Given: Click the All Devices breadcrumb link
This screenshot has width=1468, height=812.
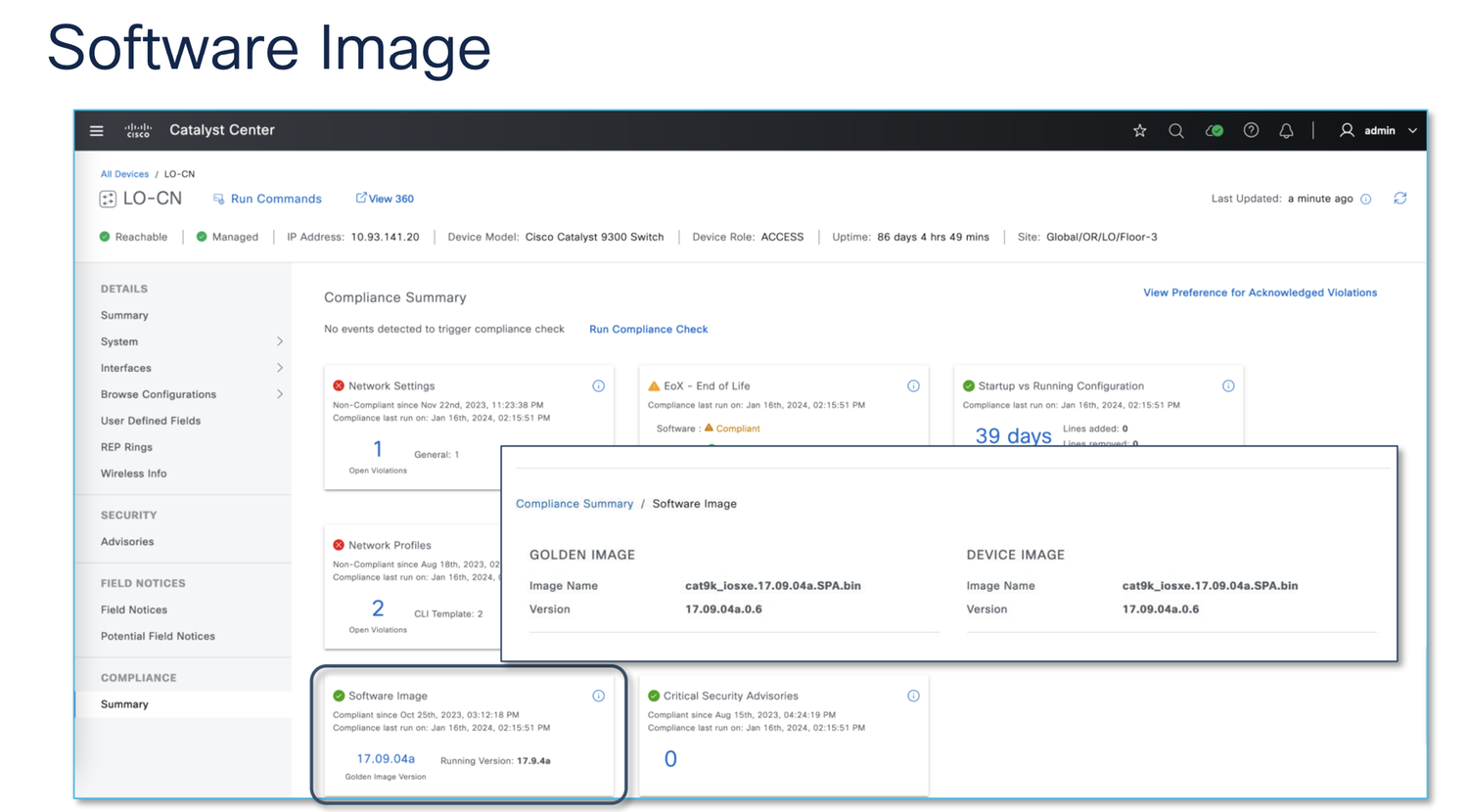Looking at the screenshot, I should 124,174.
